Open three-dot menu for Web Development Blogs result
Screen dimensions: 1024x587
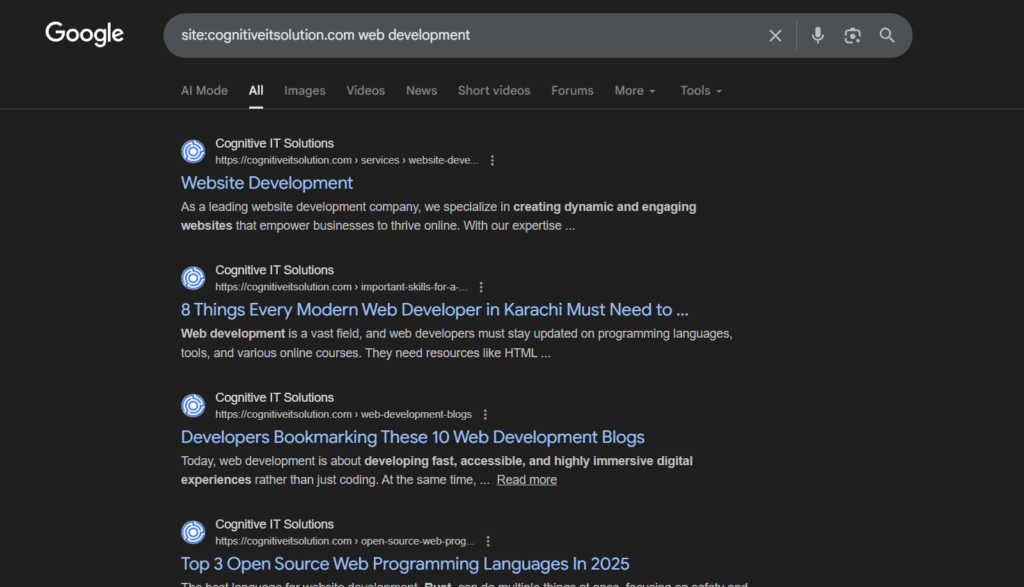pyautogui.click(x=485, y=414)
